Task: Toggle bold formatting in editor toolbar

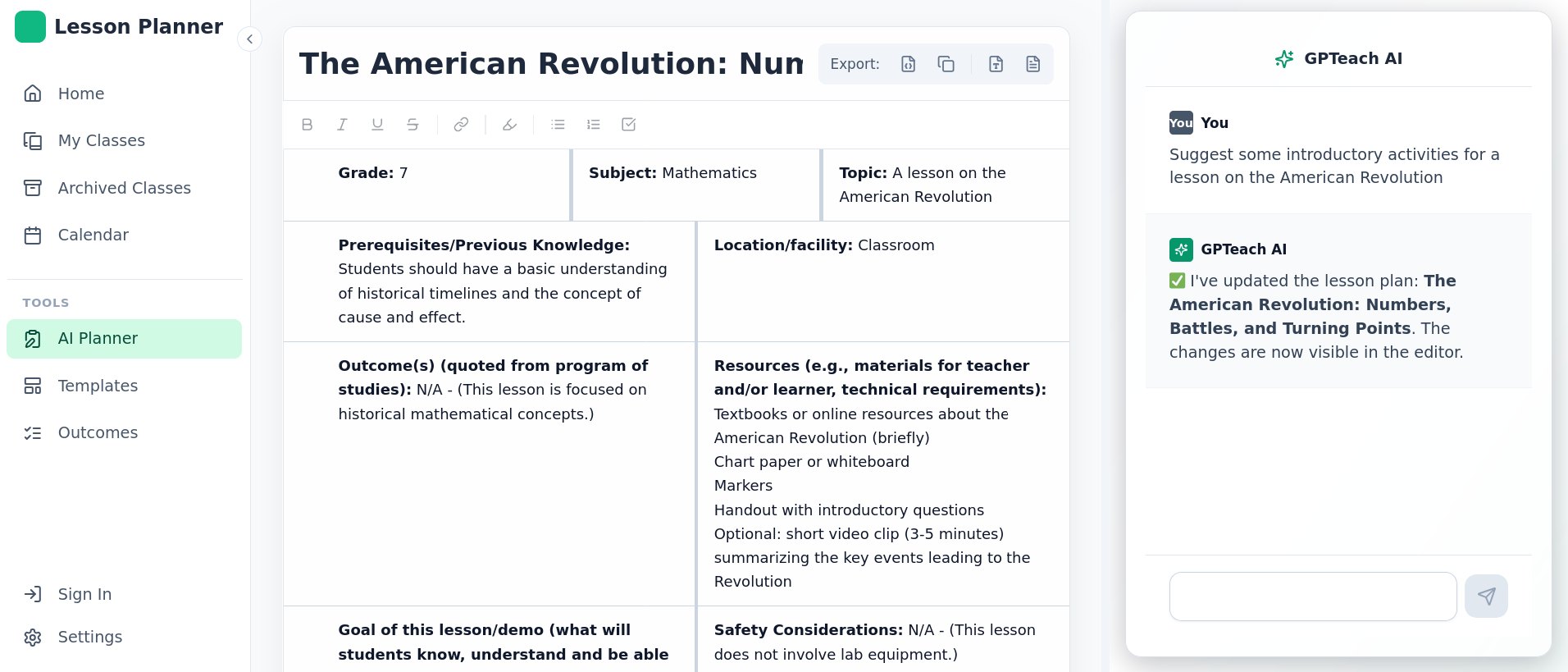Action: pos(308,125)
